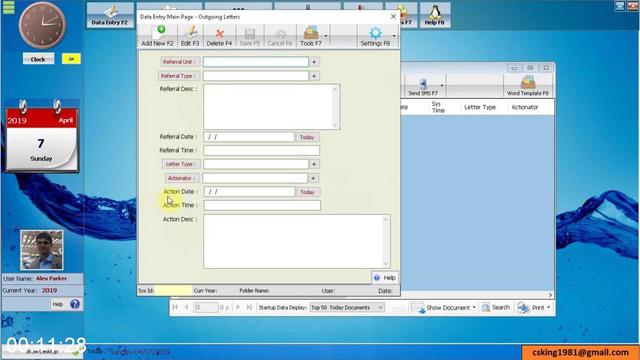The width and height of the screenshot is (640, 360).
Task: Click Send SMS F7 in back window
Action: [423, 87]
